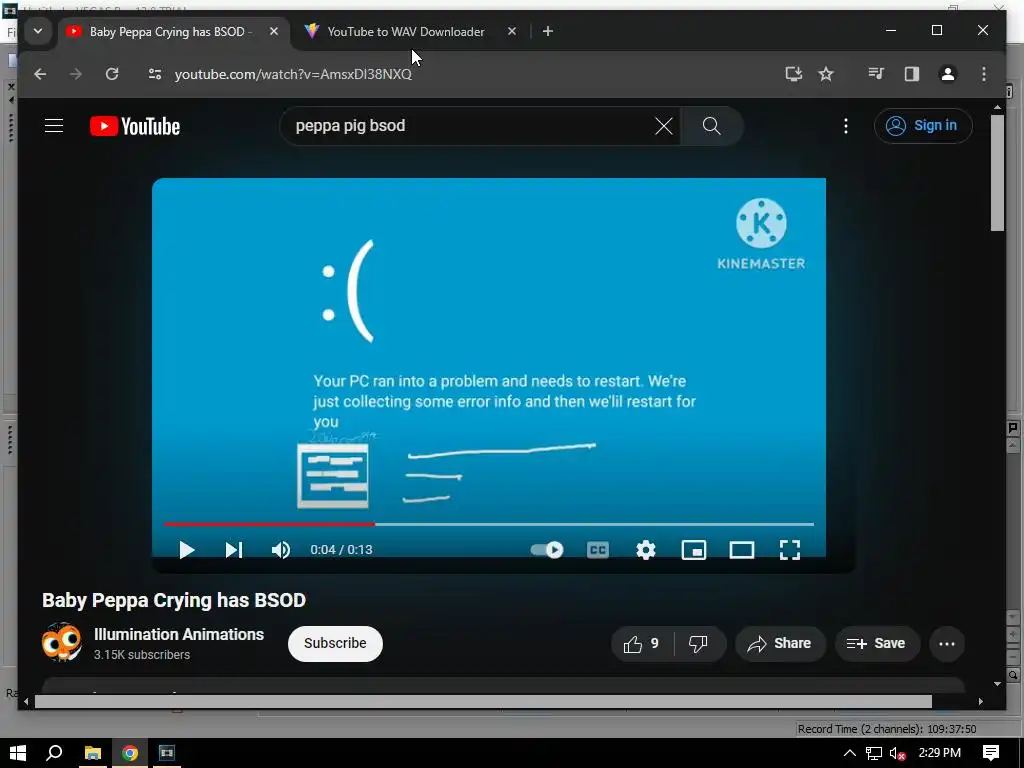Open the player settings gear
1024x768 pixels.
pyautogui.click(x=645, y=550)
